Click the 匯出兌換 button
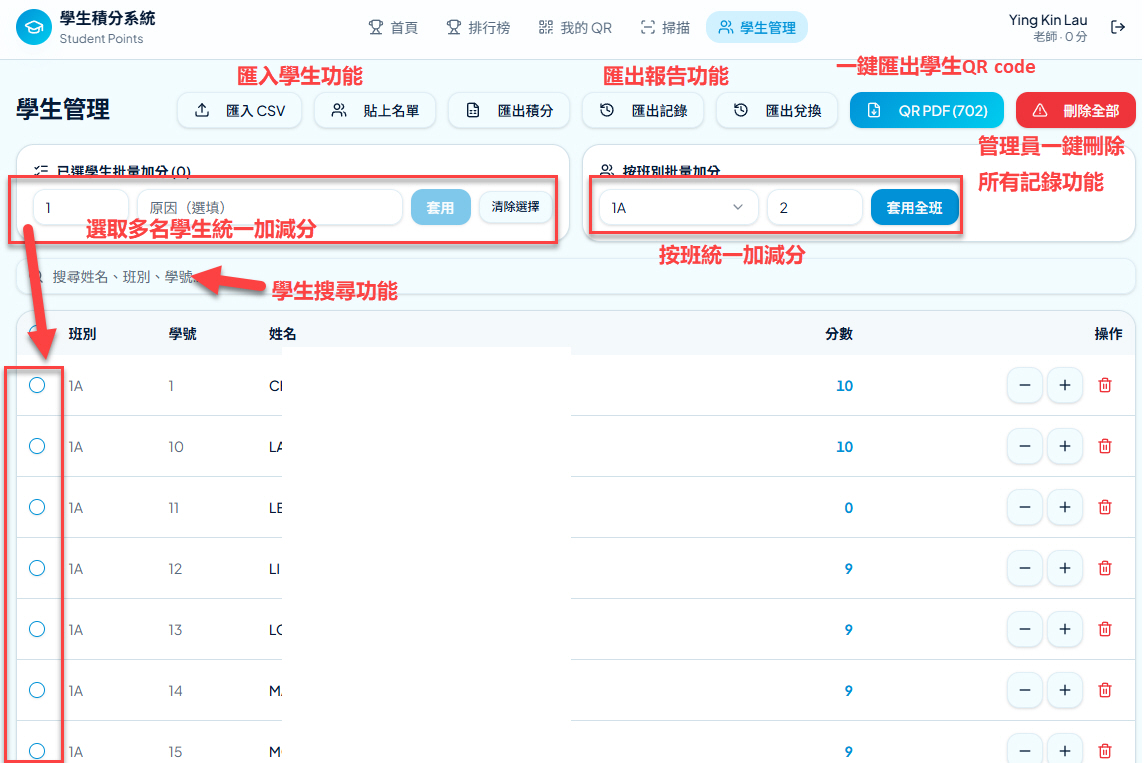This screenshot has width=1144, height=763. (777, 110)
